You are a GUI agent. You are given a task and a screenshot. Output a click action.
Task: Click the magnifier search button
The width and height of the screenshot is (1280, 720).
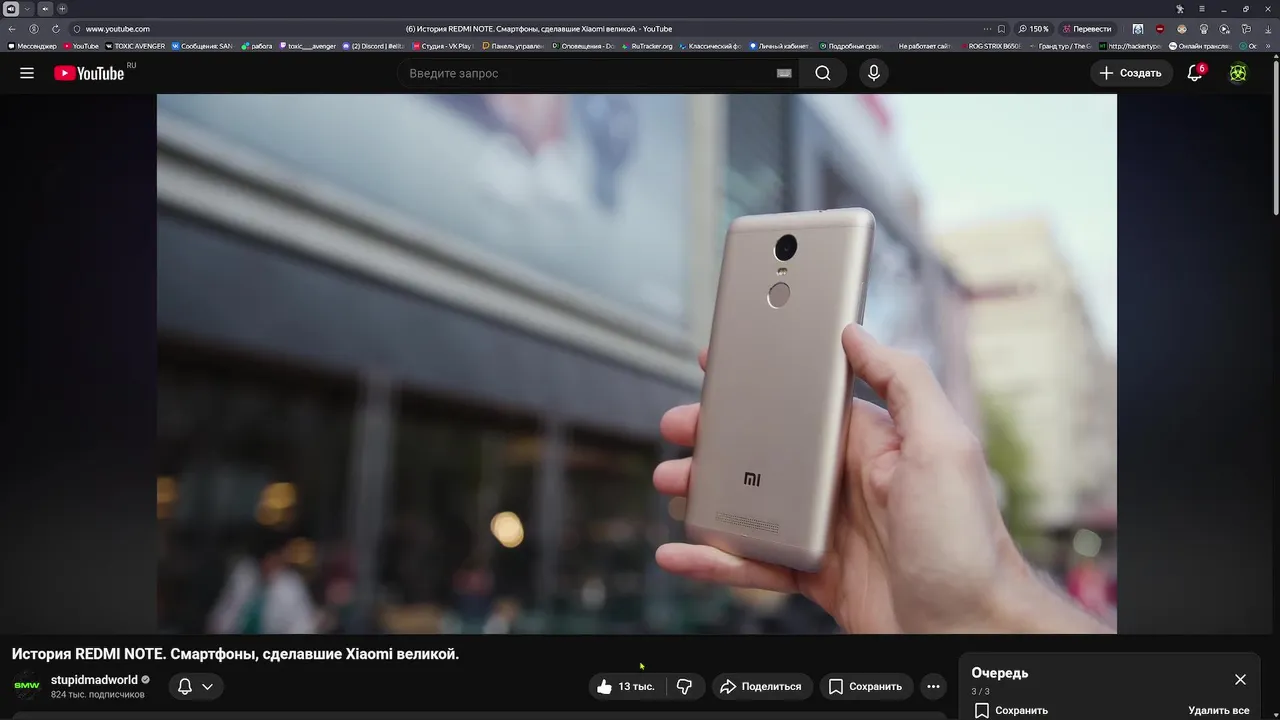[823, 73]
